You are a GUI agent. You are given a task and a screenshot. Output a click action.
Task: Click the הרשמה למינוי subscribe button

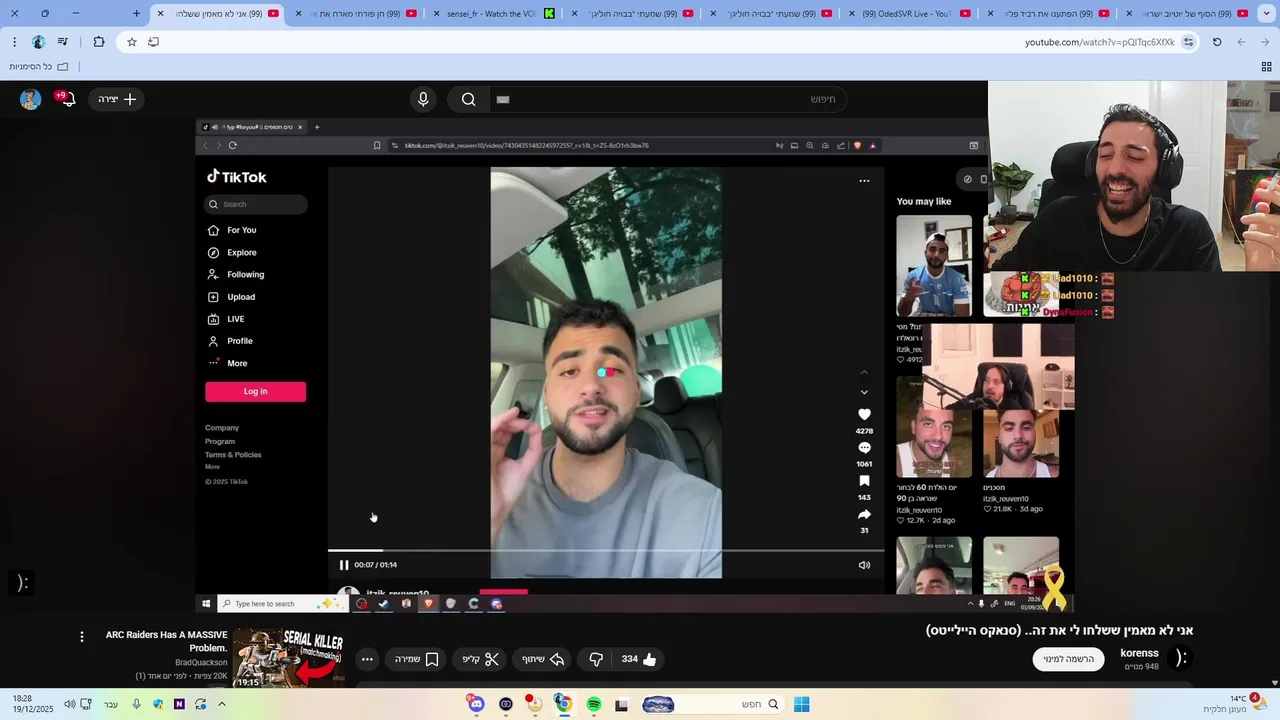[1069, 659]
